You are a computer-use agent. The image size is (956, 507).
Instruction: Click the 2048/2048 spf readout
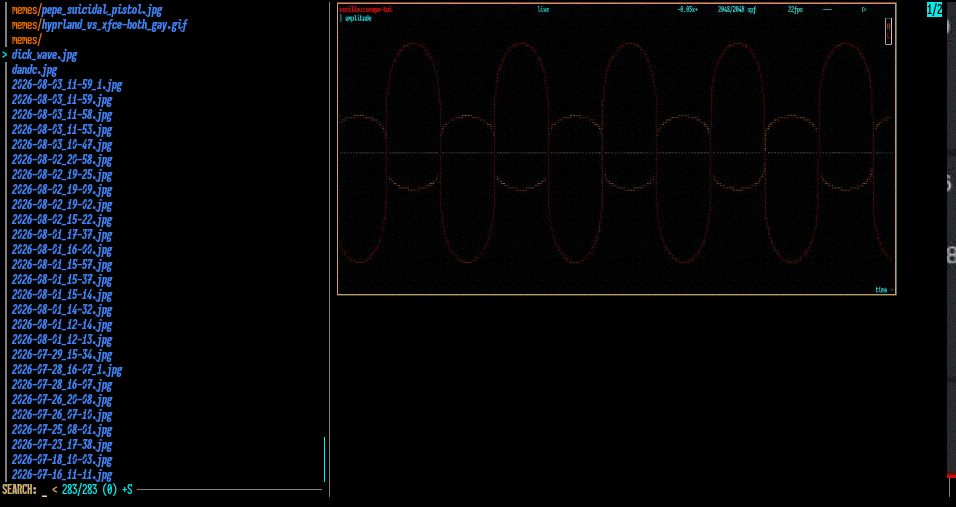pos(737,10)
